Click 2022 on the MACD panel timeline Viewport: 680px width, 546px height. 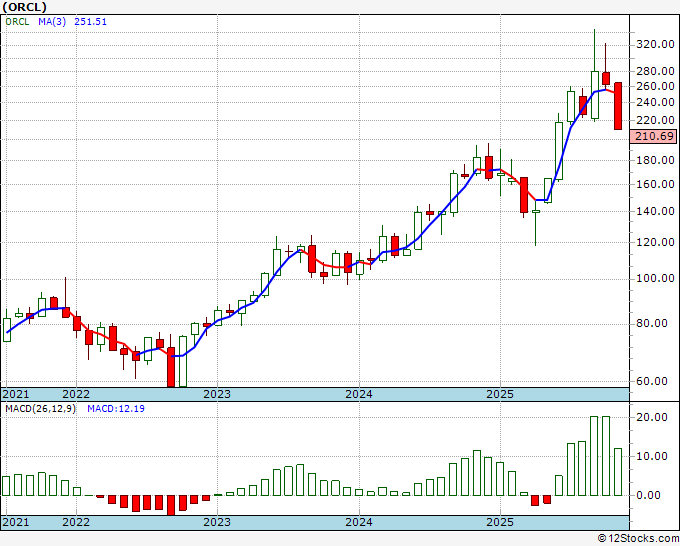pos(75,522)
